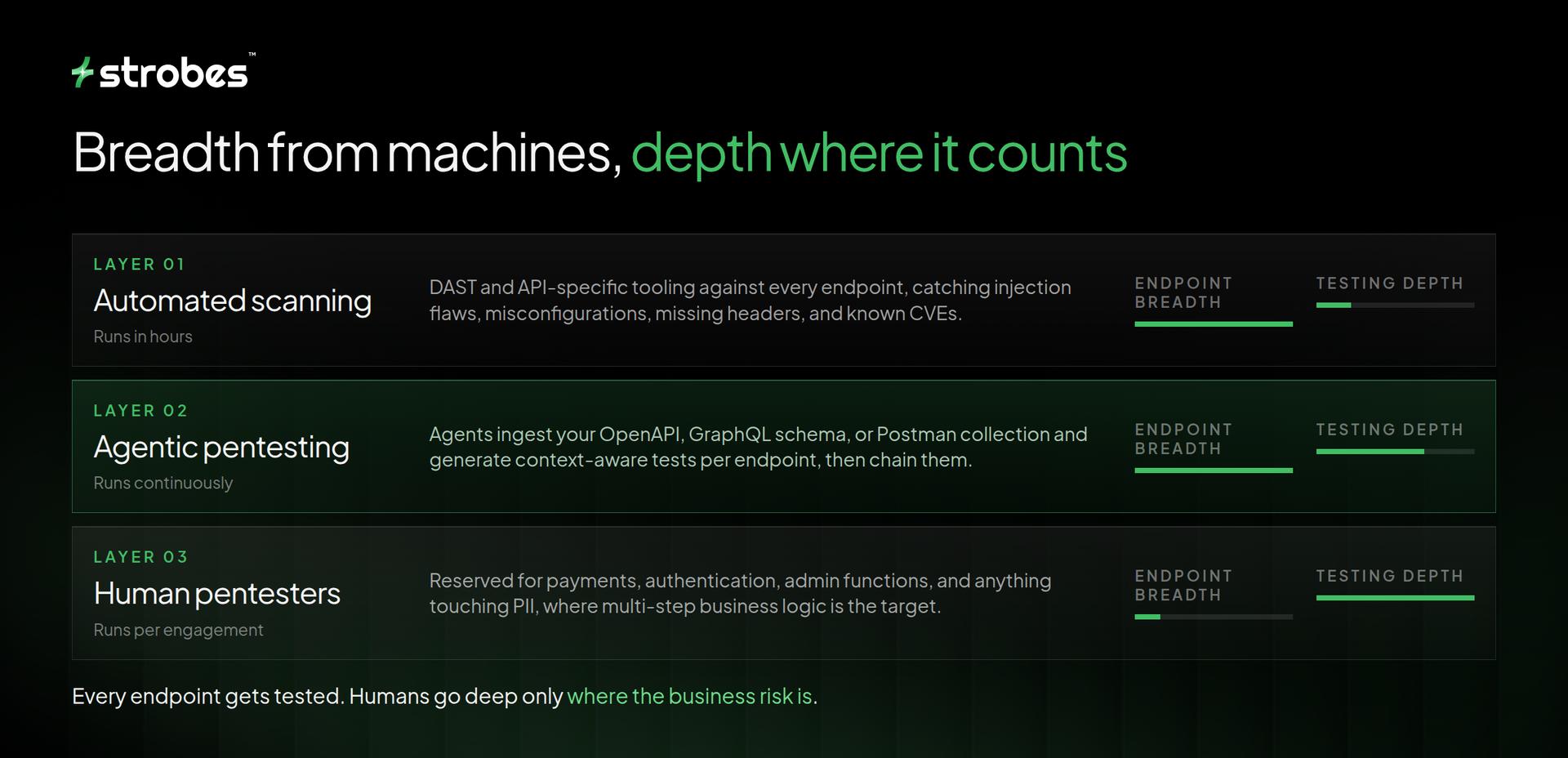Click the "Human pentesters" title

[217, 593]
